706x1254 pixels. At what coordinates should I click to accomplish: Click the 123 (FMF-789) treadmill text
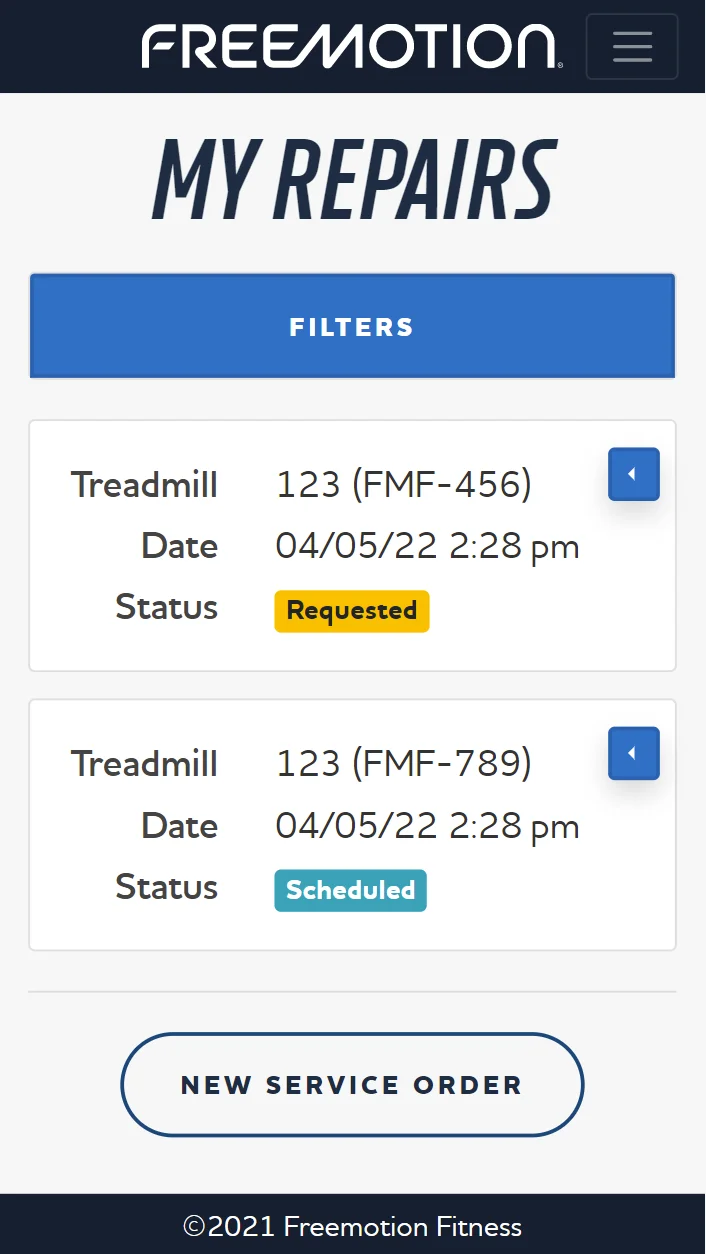pos(403,764)
